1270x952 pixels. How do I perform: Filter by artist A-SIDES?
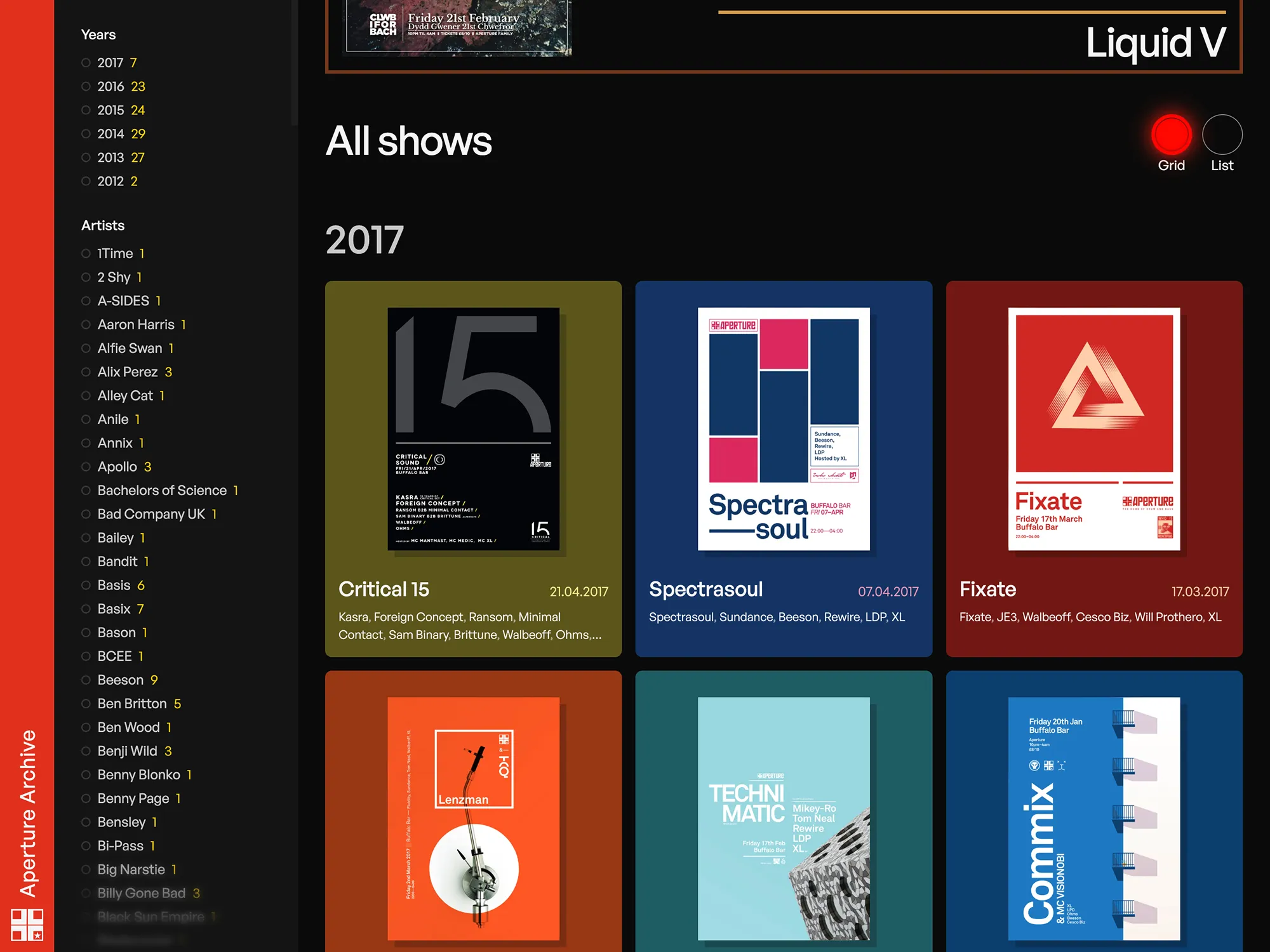click(x=122, y=301)
